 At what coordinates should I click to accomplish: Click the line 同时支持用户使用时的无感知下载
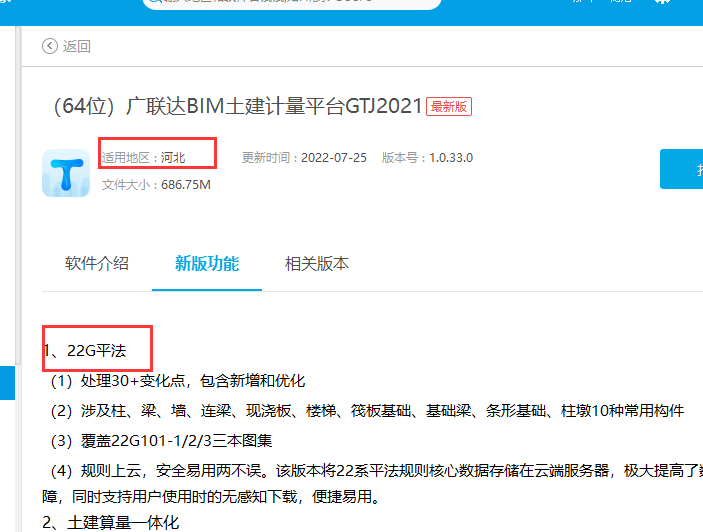point(211,497)
